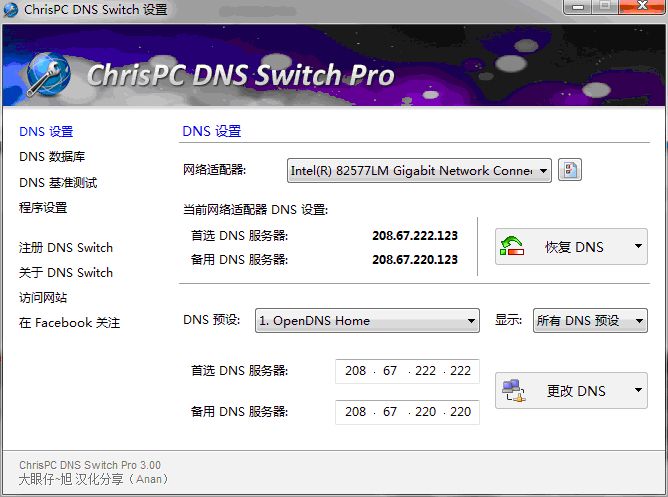Open 程序设置 in the sidebar
Screen dimensions: 668x497
coord(43,208)
